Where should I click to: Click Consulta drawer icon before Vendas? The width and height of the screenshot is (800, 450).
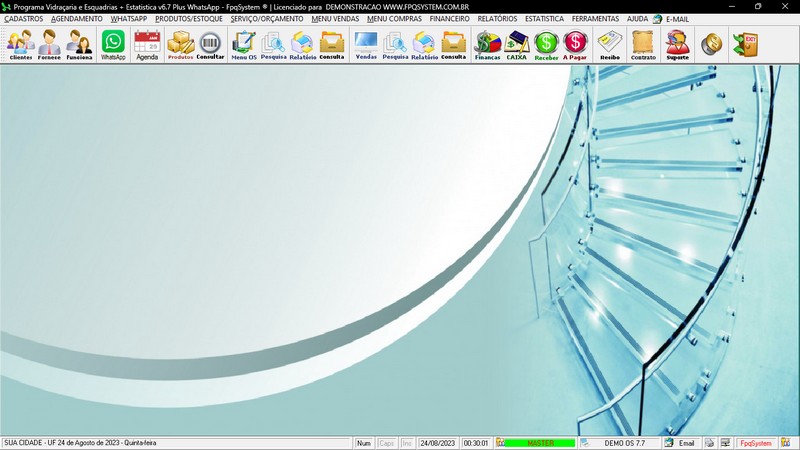pyautogui.click(x=332, y=45)
